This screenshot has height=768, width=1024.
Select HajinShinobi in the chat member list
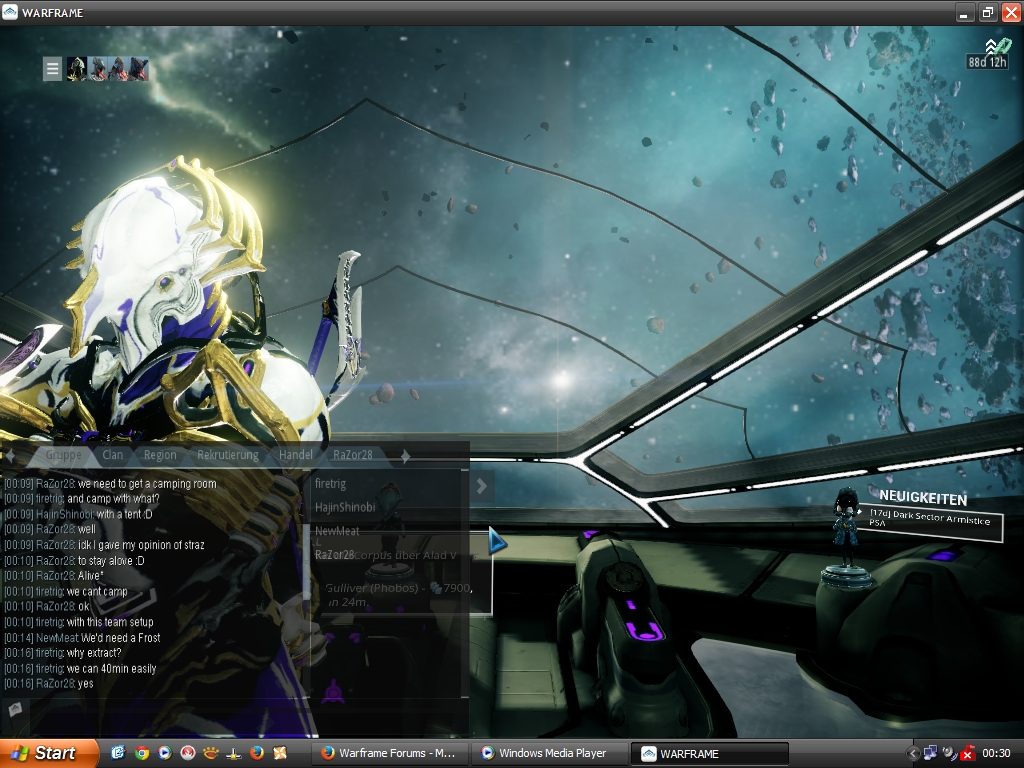[x=345, y=507]
